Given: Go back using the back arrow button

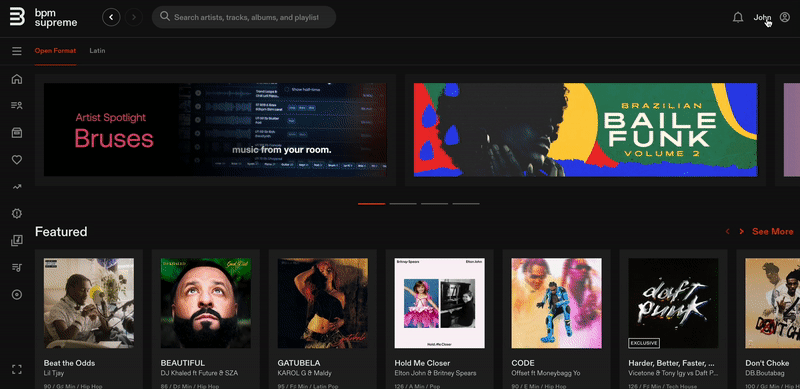Looking at the screenshot, I should (111, 17).
